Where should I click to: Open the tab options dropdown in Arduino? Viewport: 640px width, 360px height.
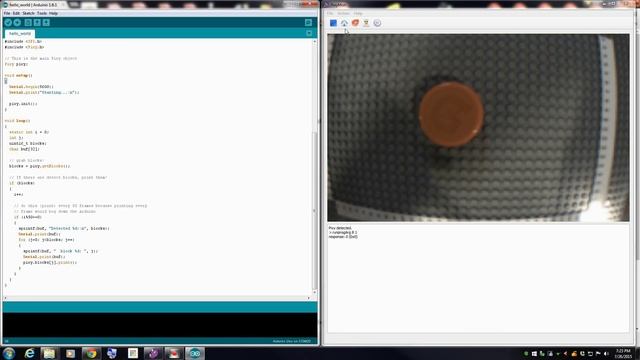[x=309, y=33]
